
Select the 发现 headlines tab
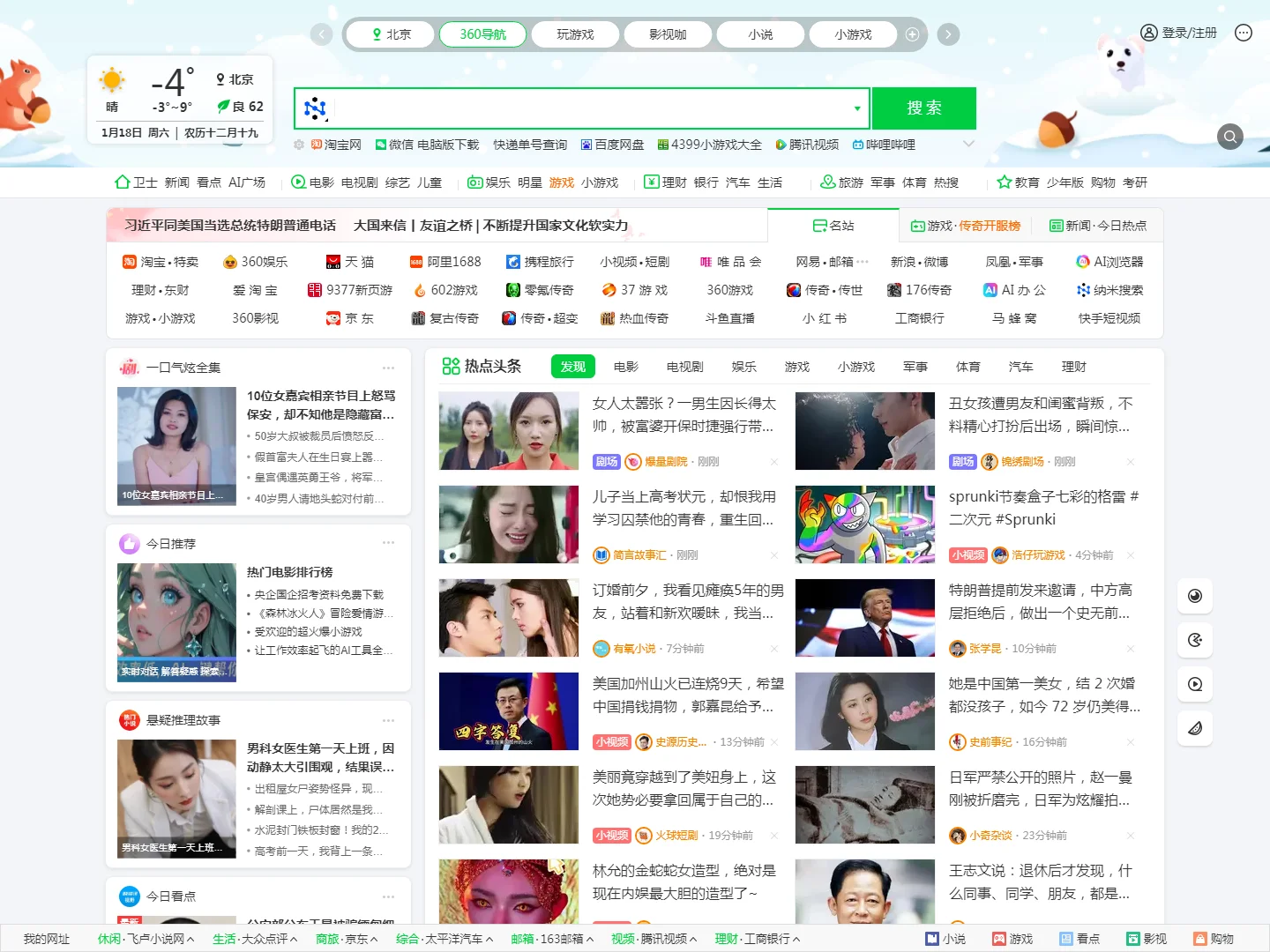tap(573, 367)
